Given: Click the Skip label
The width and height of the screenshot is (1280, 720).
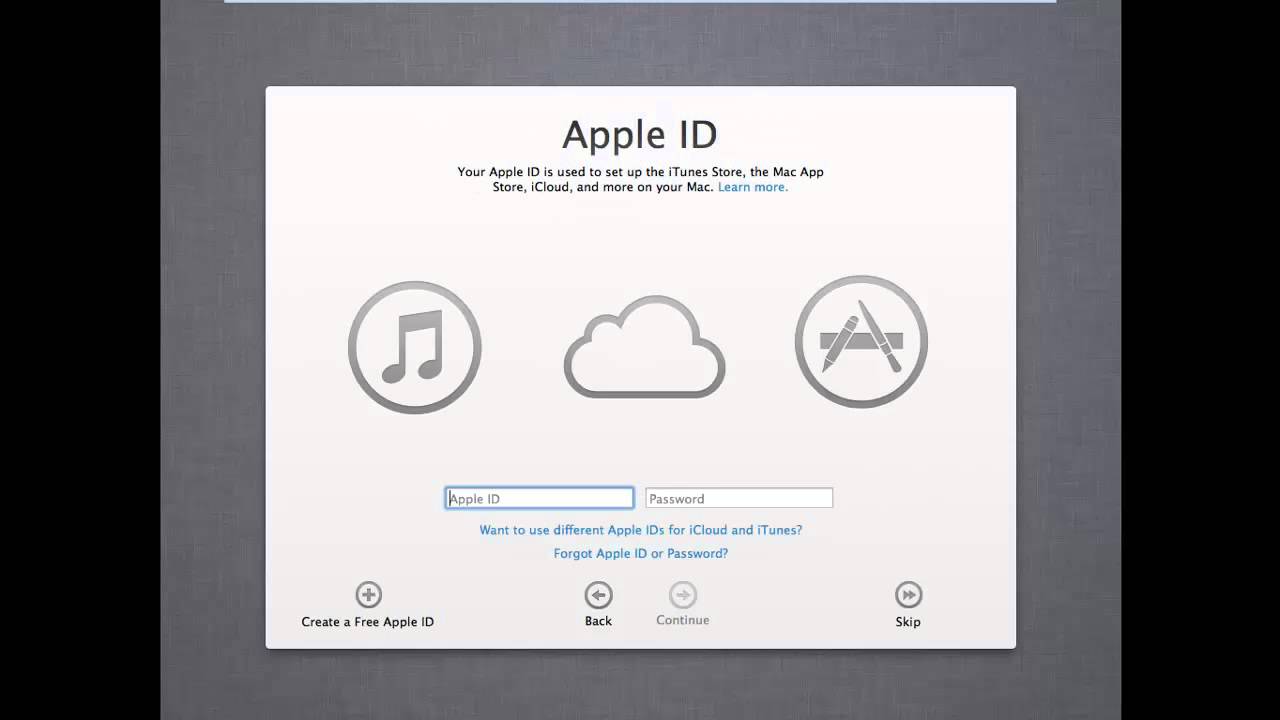Looking at the screenshot, I should (x=908, y=622).
